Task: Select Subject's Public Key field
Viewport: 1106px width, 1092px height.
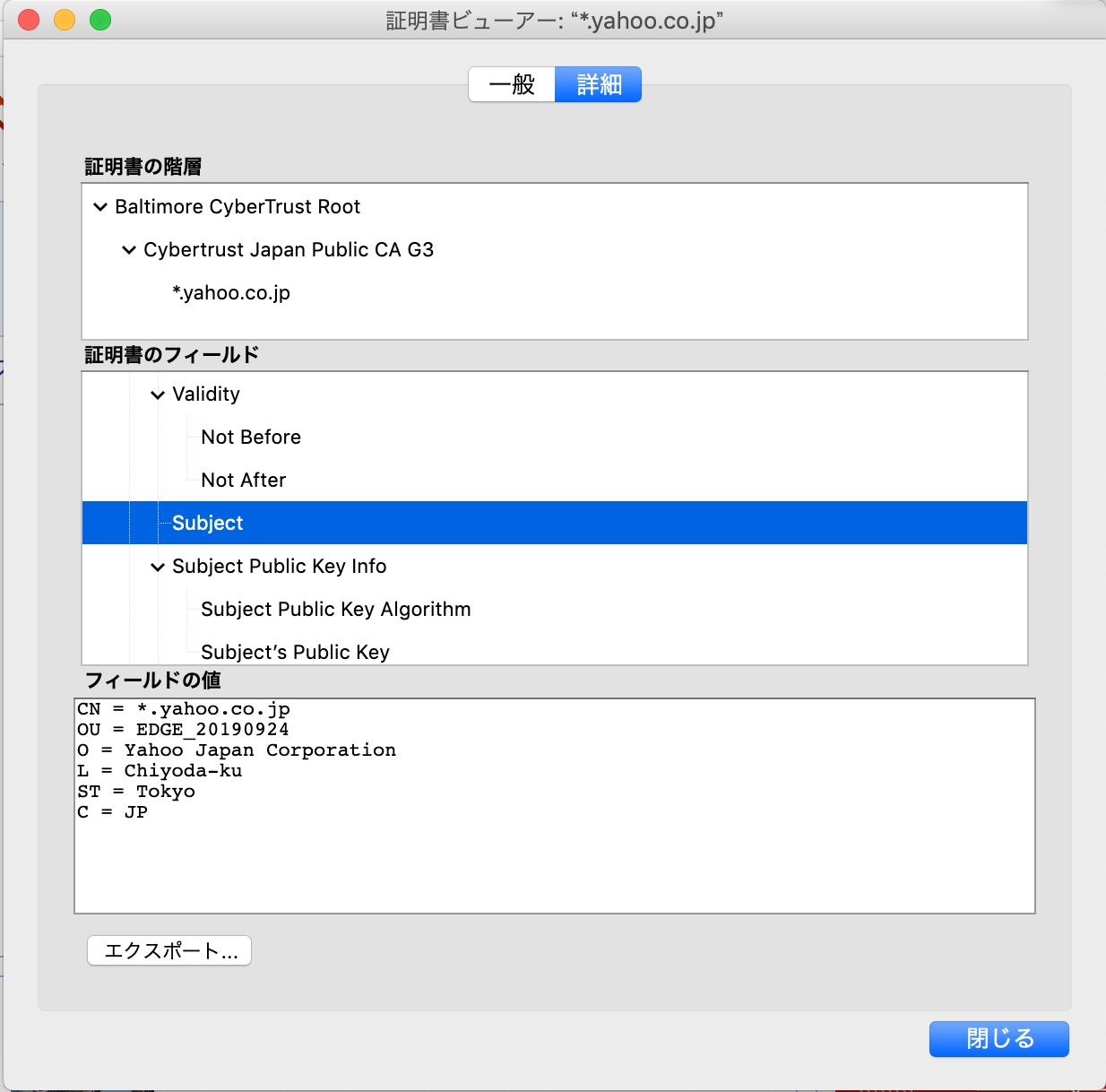Action: click(x=296, y=653)
